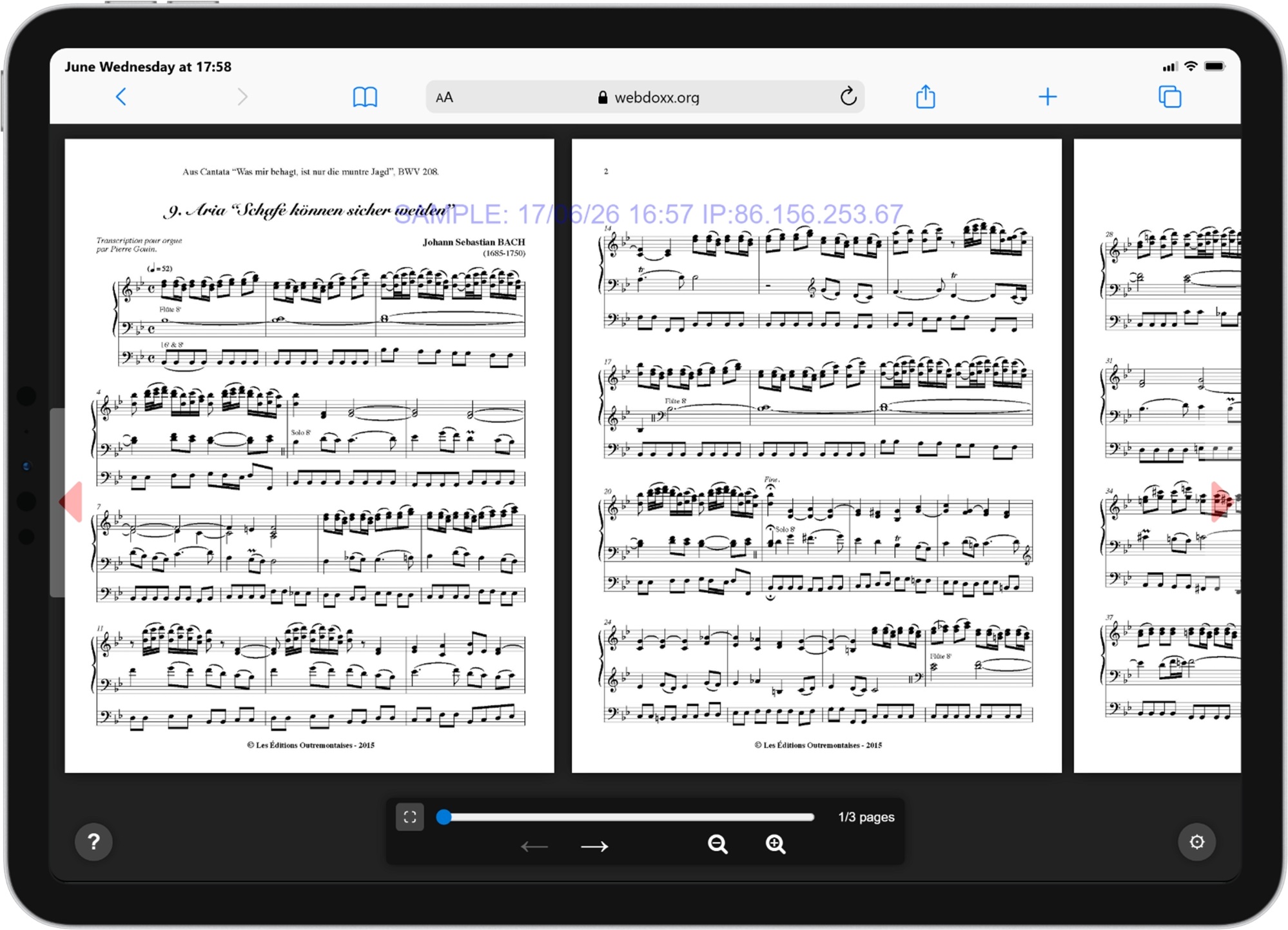Zoom in on the sheet music

776,844
